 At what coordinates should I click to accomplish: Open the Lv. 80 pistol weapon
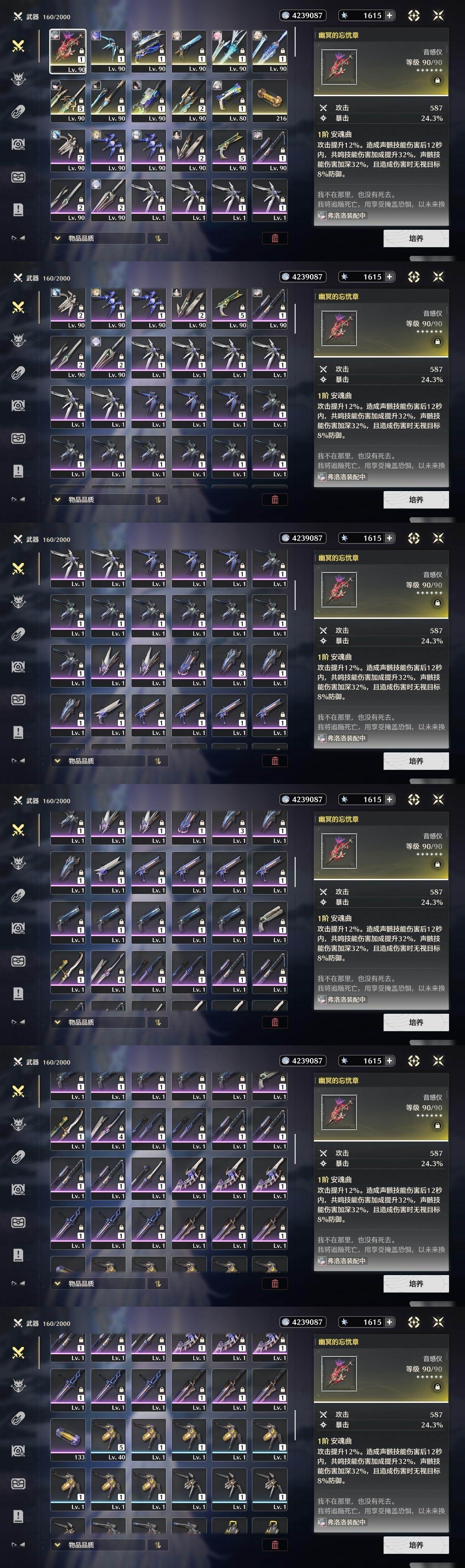tap(230, 102)
